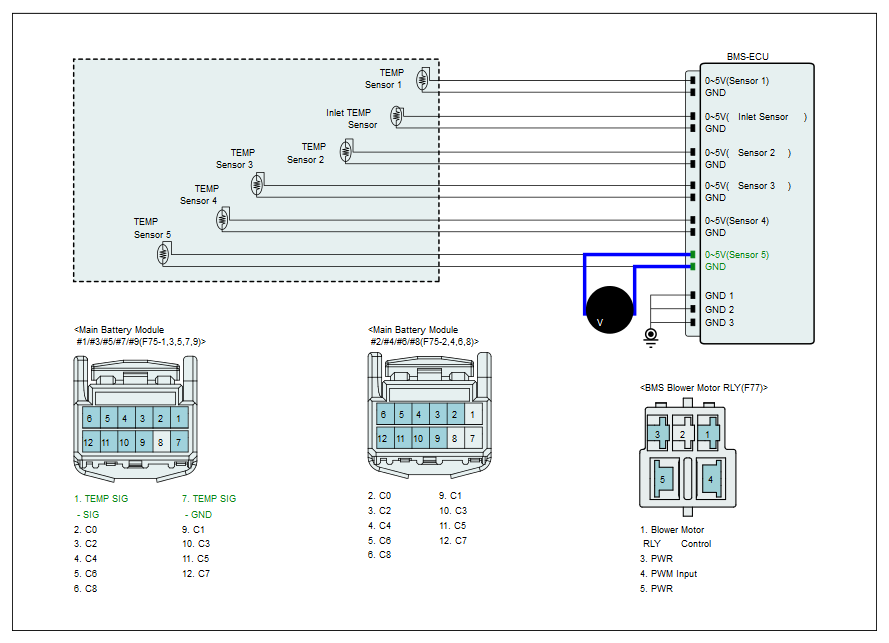Click the 4. PWM Input legend
This screenshot has width=889, height=643.
pyautogui.click(x=668, y=574)
